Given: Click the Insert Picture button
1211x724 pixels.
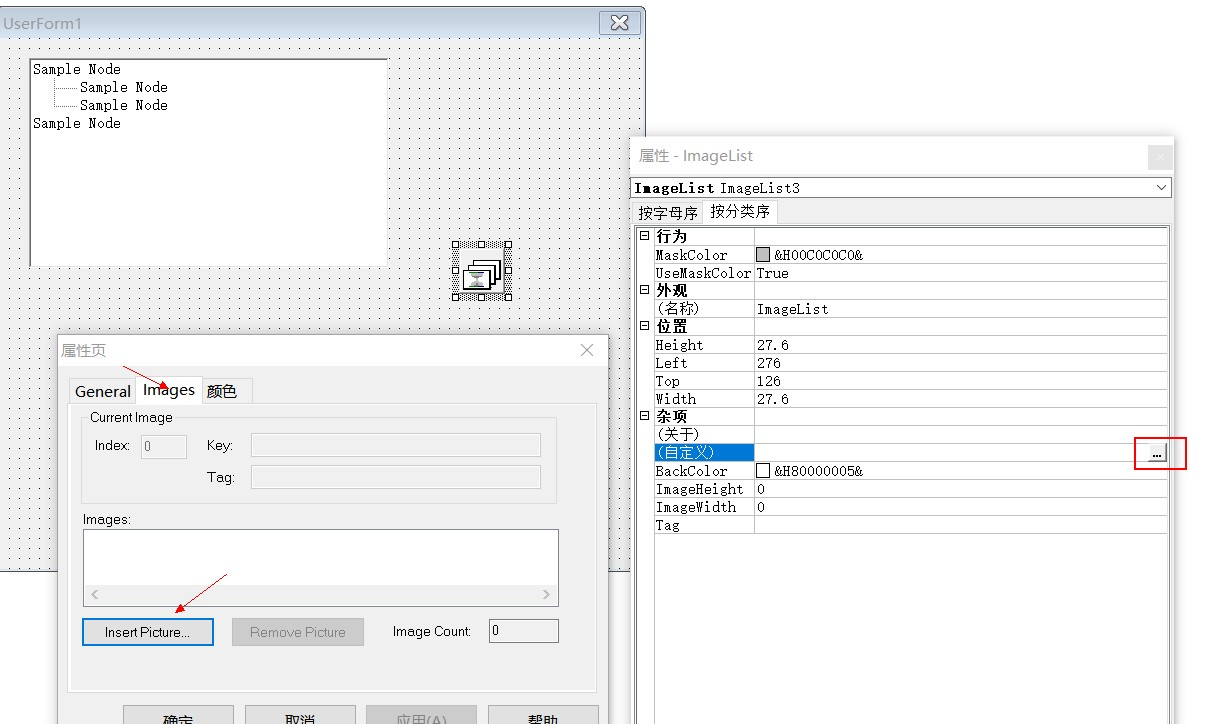Looking at the screenshot, I should (147, 631).
